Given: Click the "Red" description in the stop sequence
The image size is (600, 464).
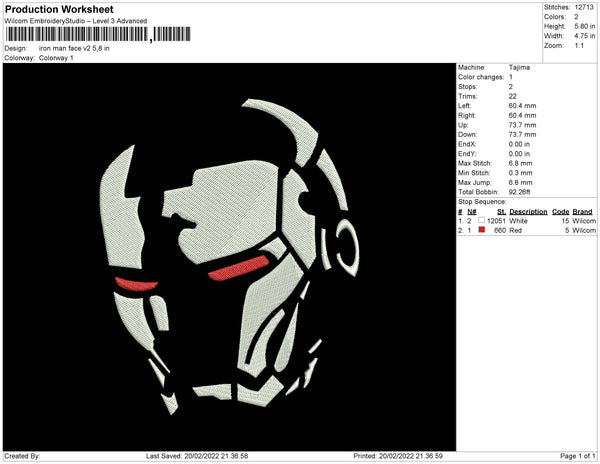Looking at the screenshot, I should click(x=515, y=231).
